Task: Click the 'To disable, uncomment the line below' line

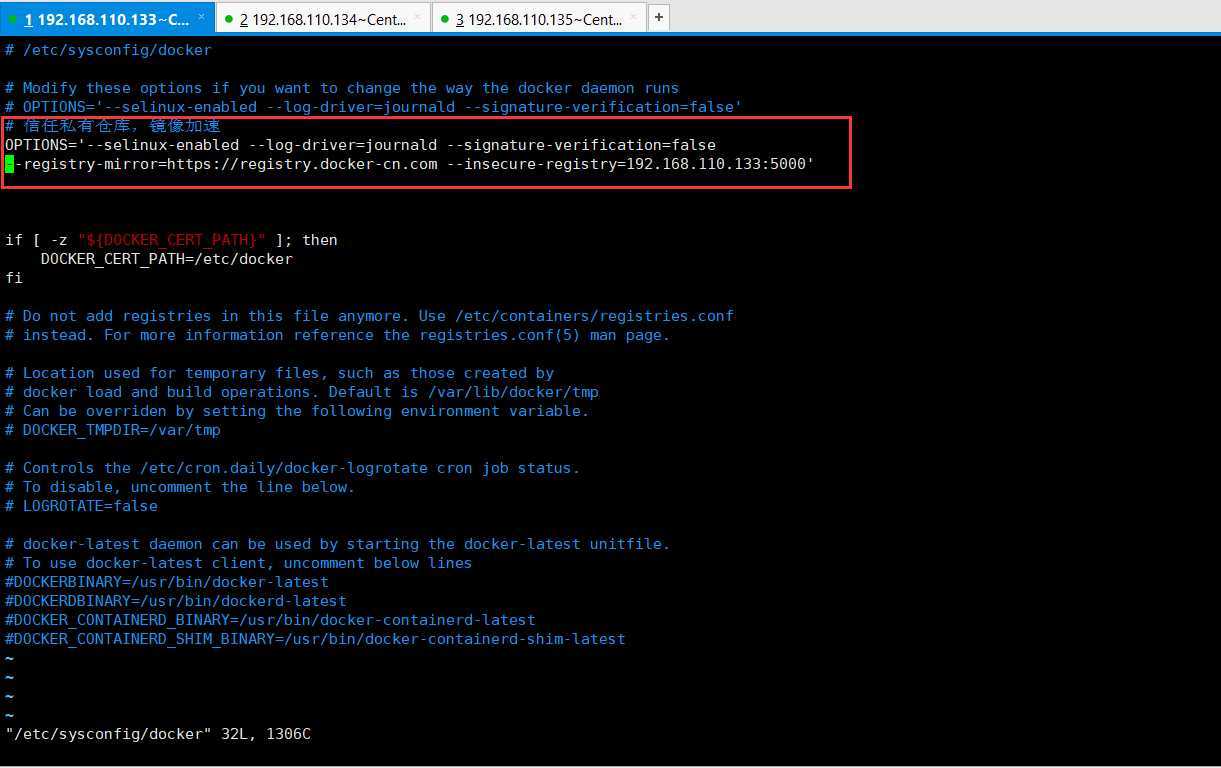Action: coord(180,487)
